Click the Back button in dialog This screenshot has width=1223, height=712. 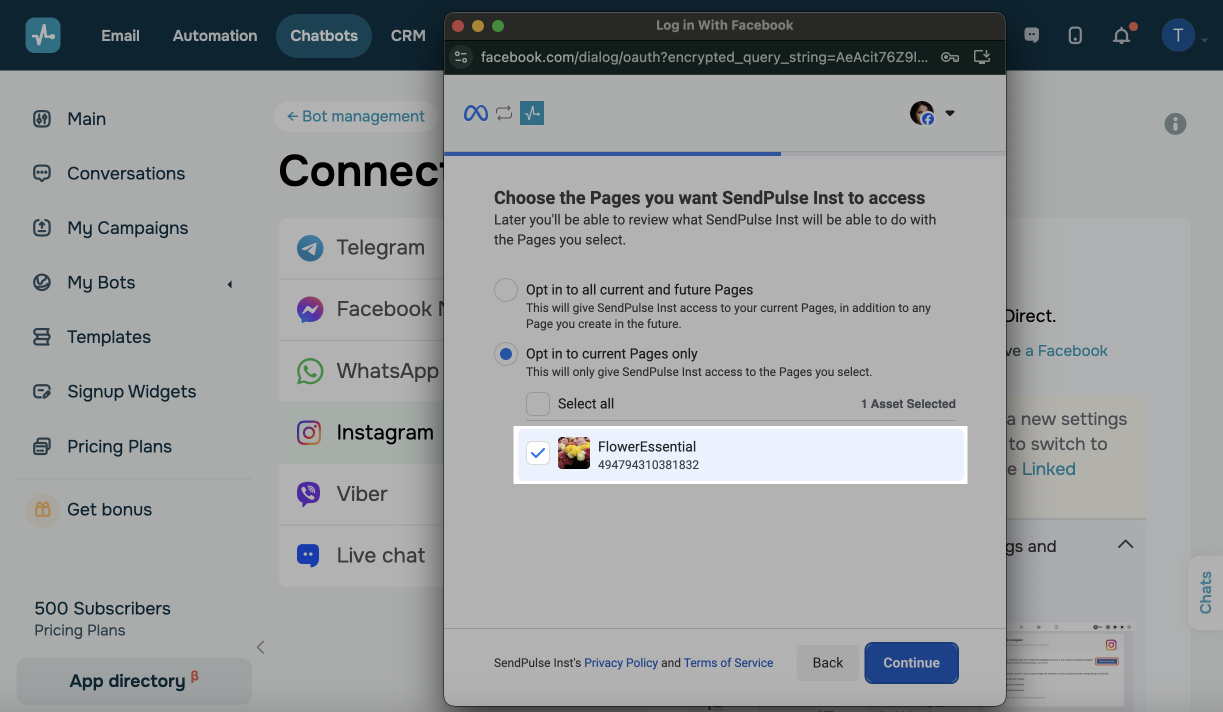pos(828,663)
